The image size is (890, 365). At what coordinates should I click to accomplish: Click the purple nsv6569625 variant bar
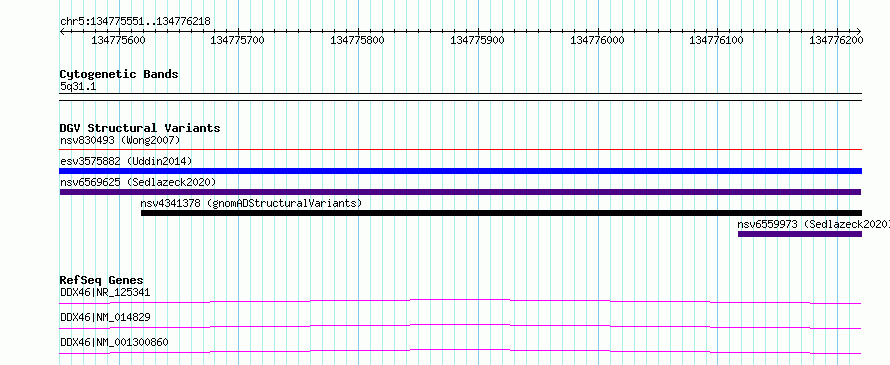click(460, 192)
